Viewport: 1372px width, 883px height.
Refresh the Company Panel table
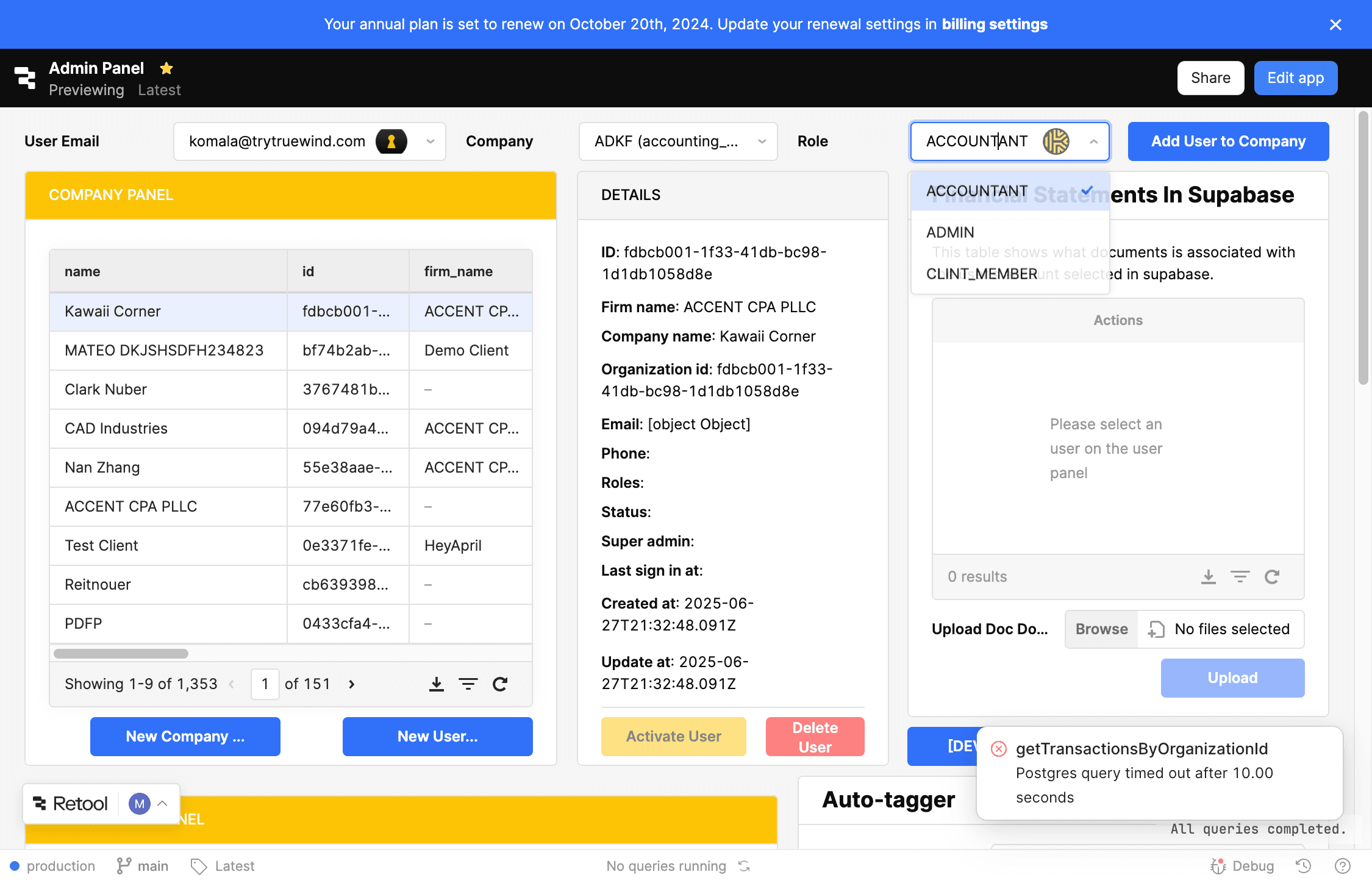[499, 684]
